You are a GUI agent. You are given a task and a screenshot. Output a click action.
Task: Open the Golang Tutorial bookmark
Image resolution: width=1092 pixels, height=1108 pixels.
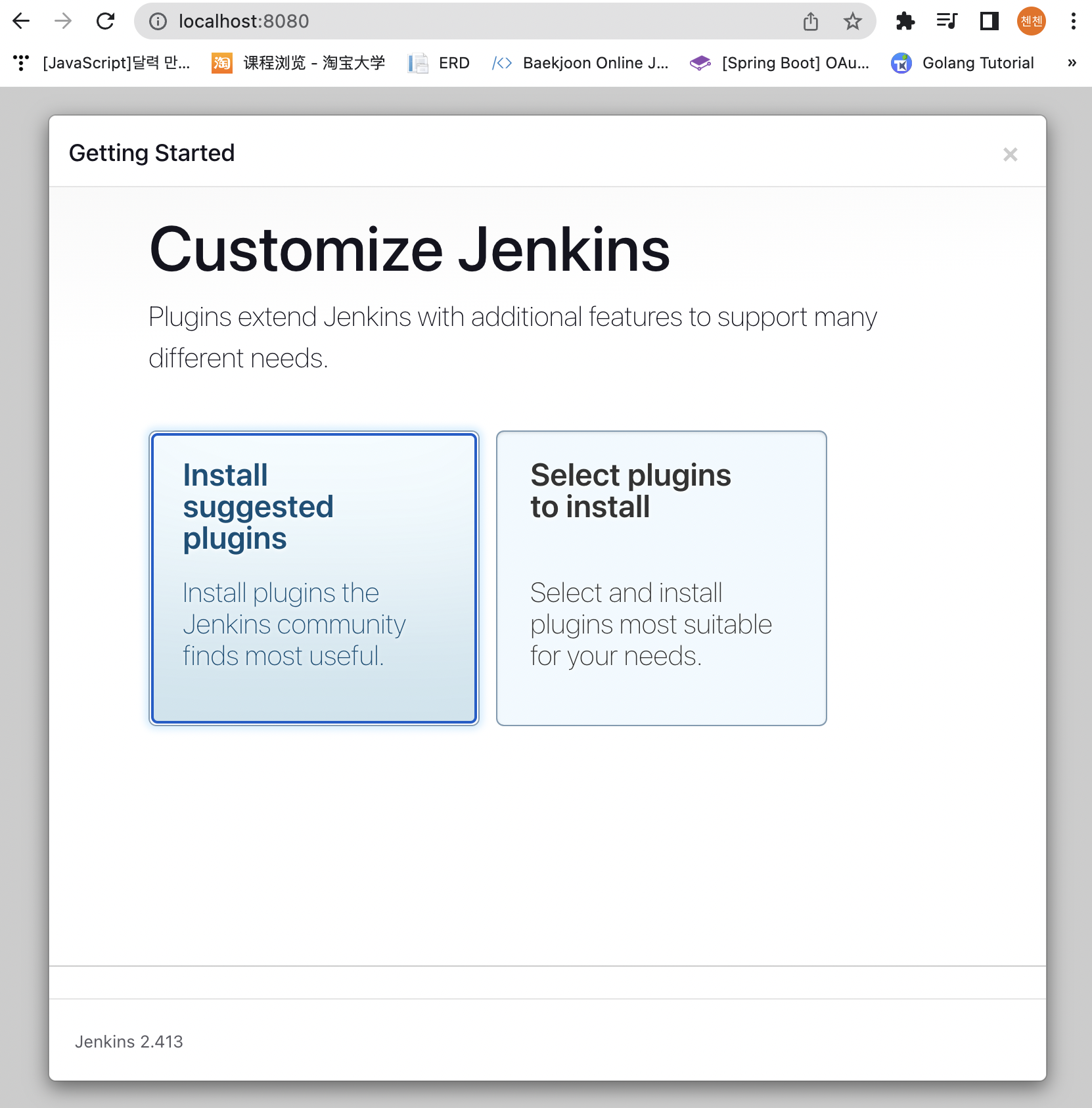coord(963,62)
